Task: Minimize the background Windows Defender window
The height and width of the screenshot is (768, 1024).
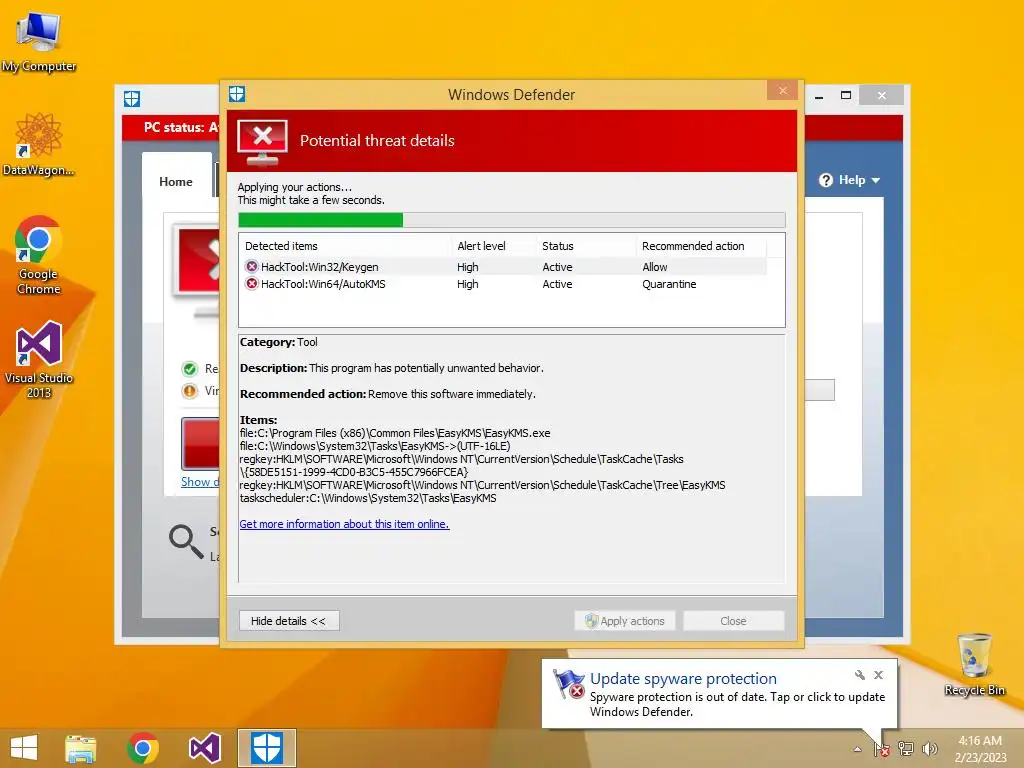Action: (819, 96)
